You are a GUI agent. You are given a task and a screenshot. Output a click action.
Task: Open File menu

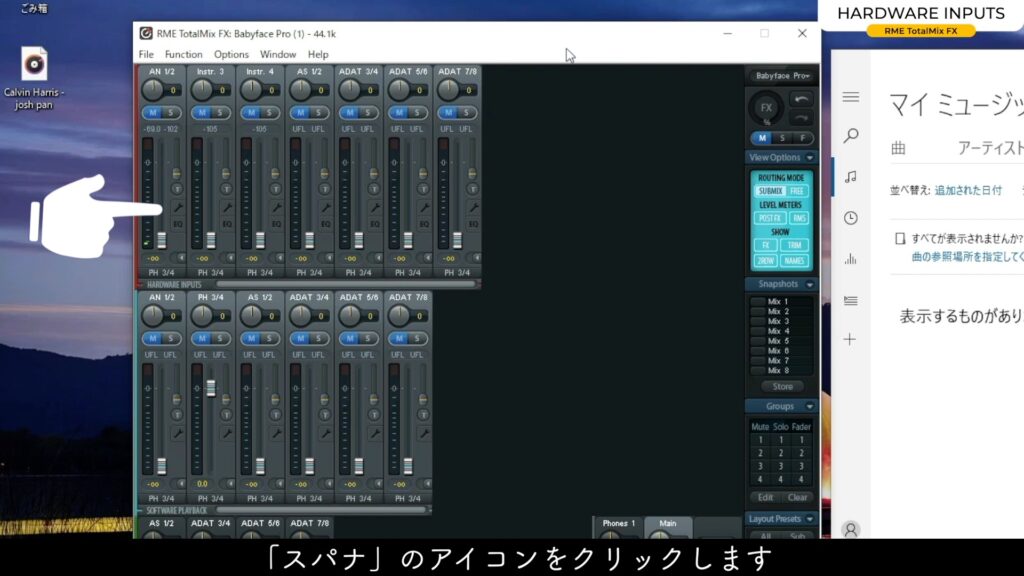(x=146, y=54)
